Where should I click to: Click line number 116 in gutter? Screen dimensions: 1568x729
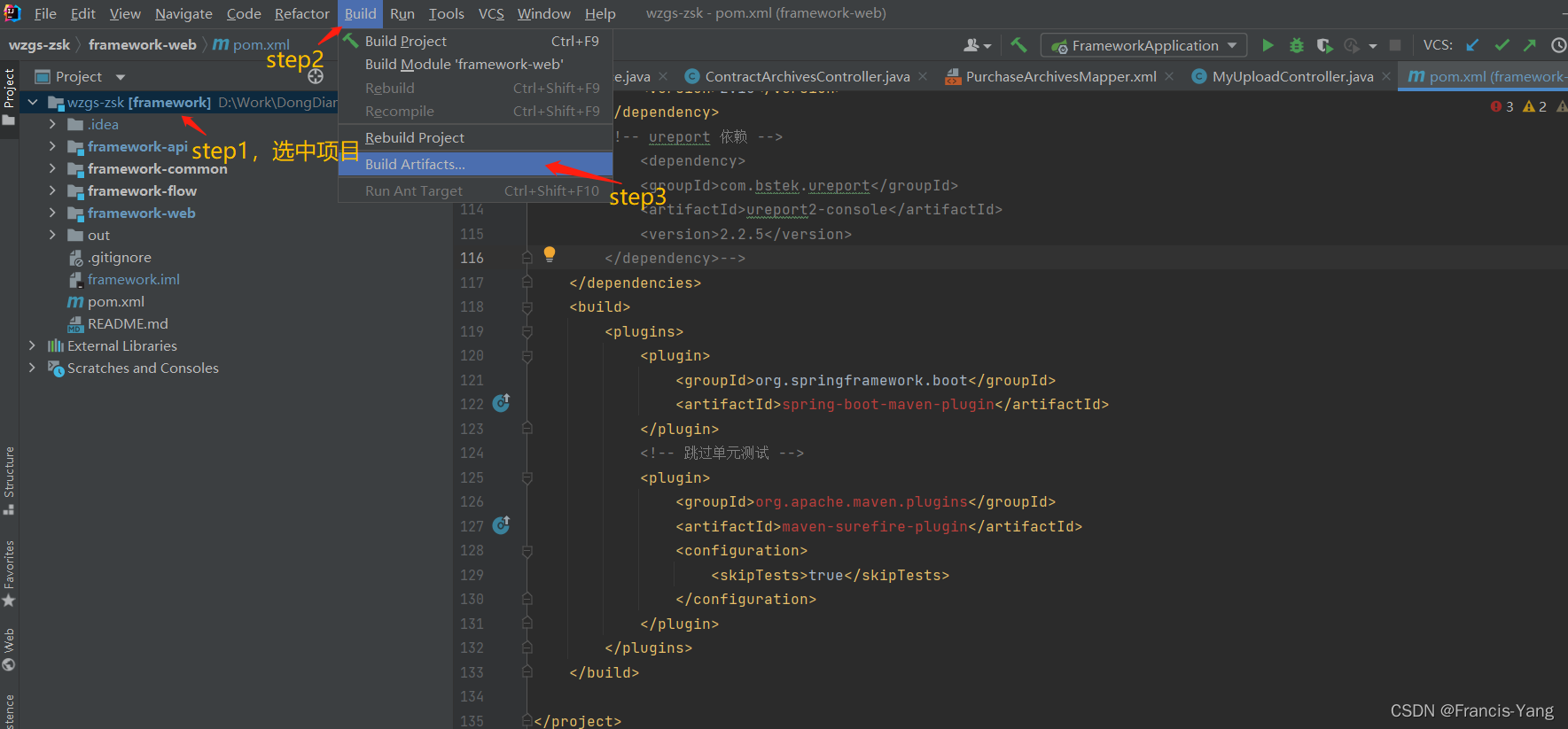(x=472, y=258)
